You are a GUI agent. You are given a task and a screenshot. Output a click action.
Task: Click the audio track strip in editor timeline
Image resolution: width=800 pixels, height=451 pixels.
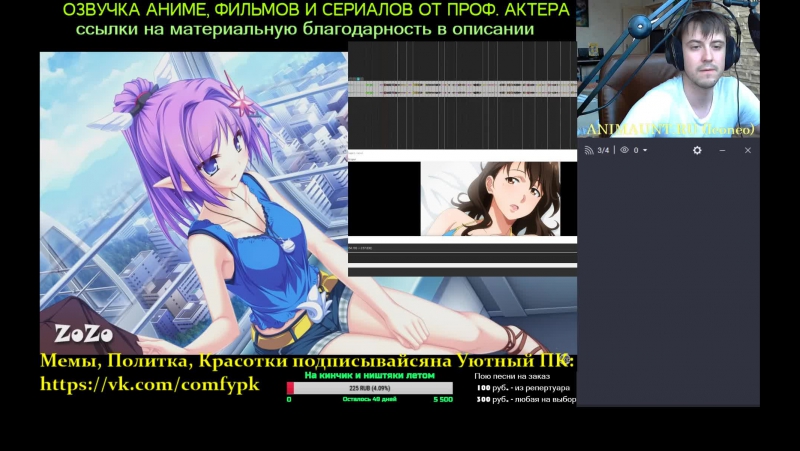click(462, 88)
